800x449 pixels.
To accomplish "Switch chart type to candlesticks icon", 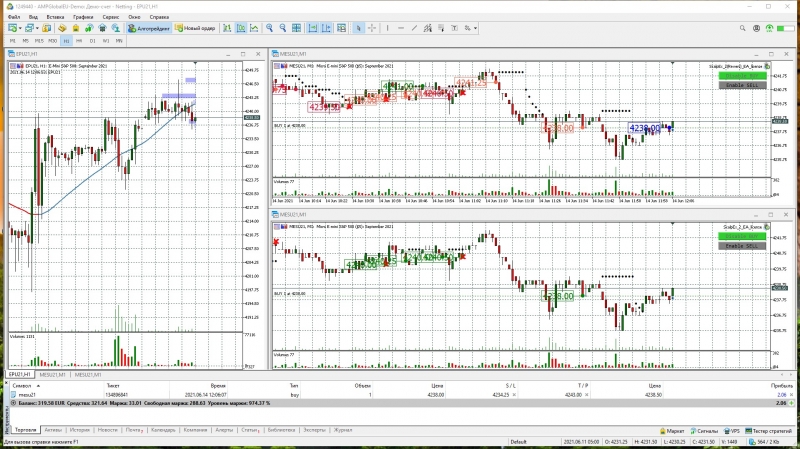I will click(243, 28).
